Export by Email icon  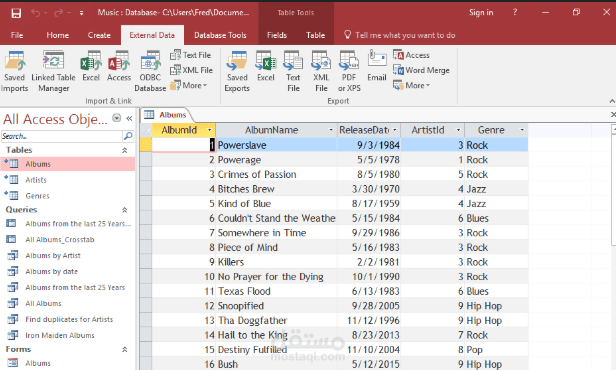pyautogui.click(x=377, y=66)
